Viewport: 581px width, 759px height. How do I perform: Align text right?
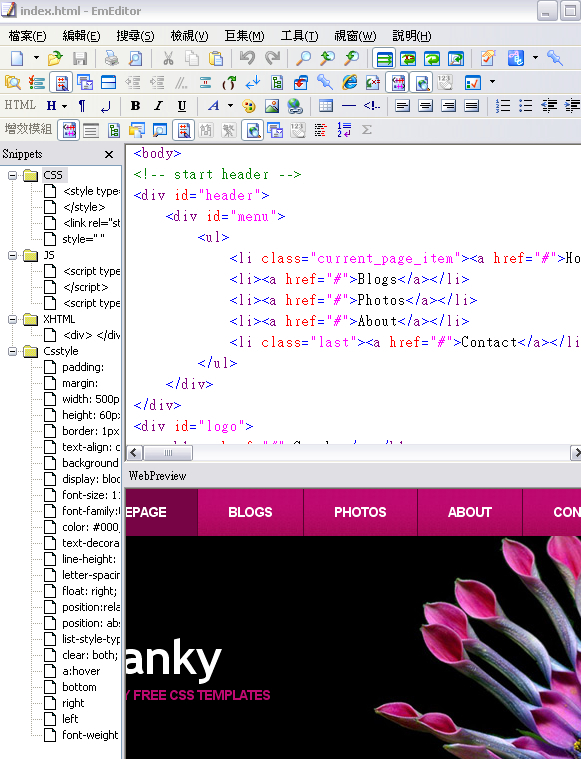pos(449,106)
